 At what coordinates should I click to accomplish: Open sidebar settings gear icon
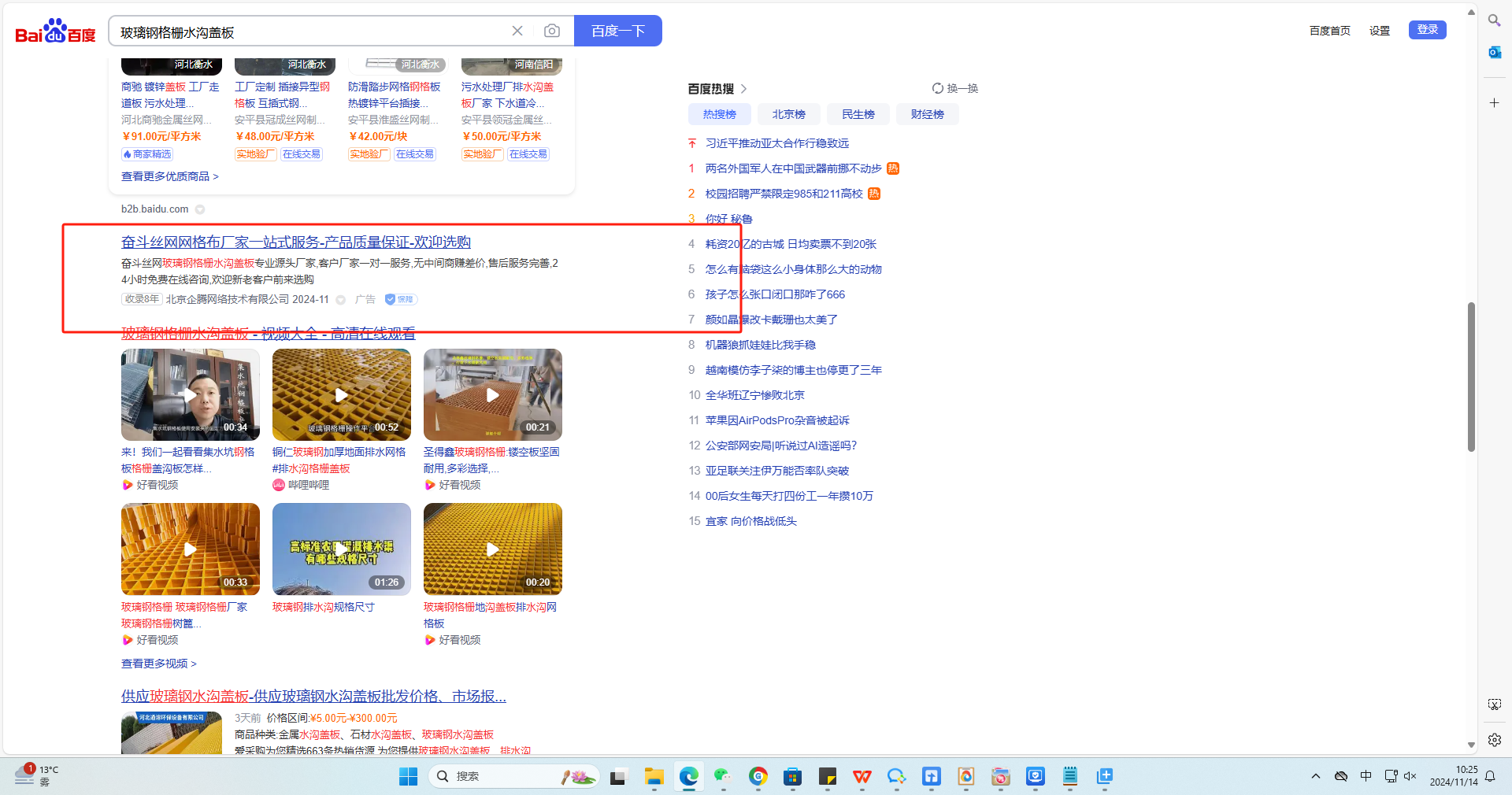click(1494, 740)
